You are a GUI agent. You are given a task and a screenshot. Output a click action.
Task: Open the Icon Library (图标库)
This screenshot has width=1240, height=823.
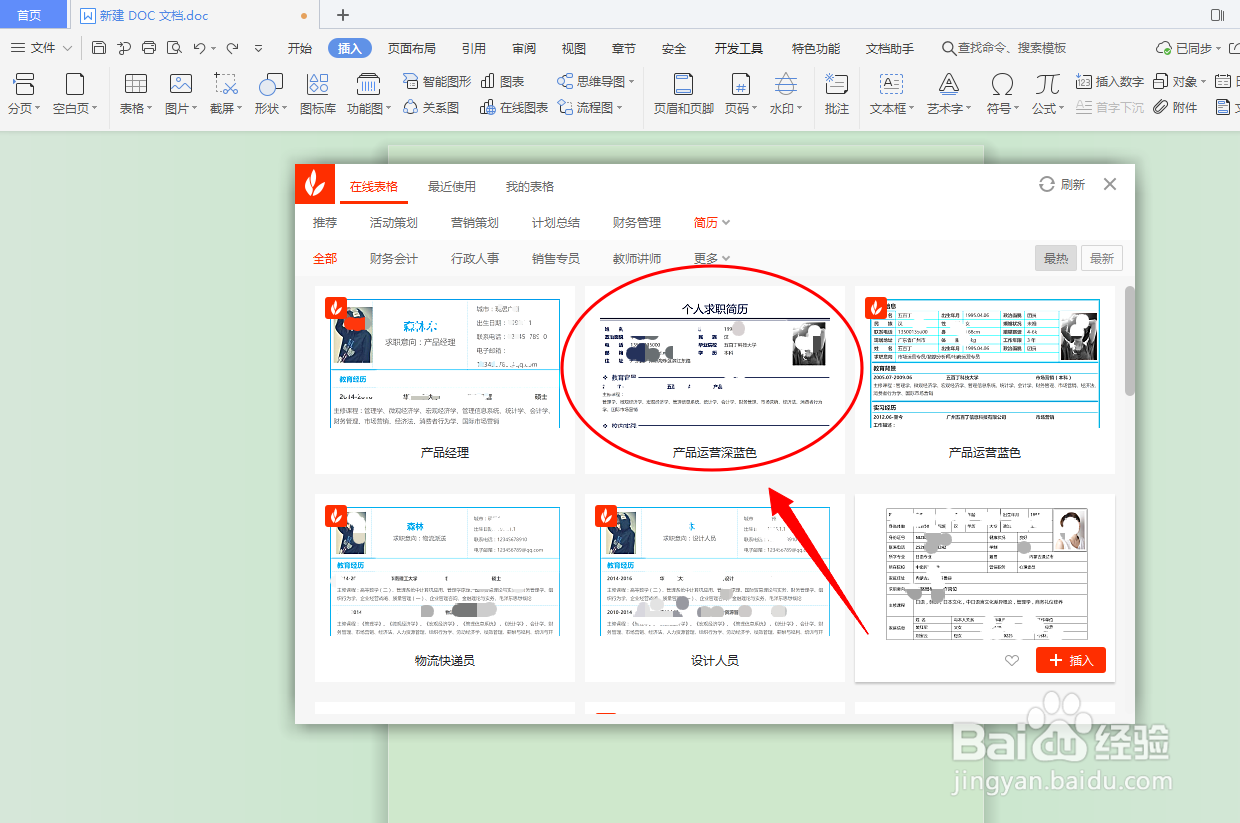[318, 94]
